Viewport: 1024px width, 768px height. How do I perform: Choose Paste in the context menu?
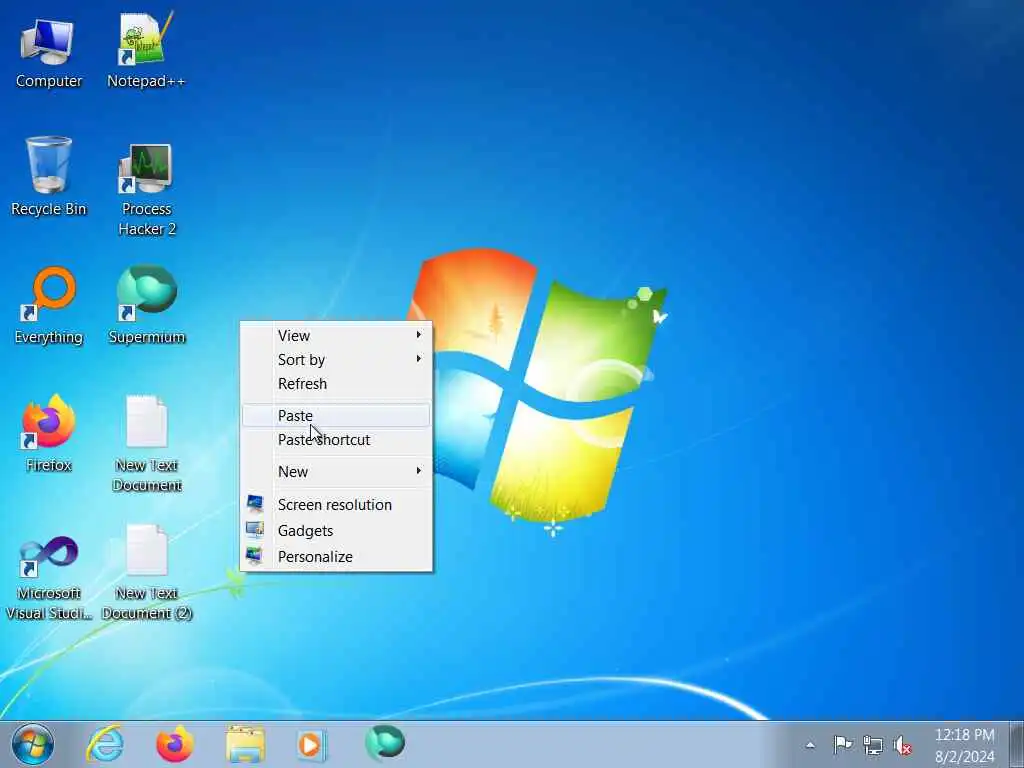pos(336,416)
